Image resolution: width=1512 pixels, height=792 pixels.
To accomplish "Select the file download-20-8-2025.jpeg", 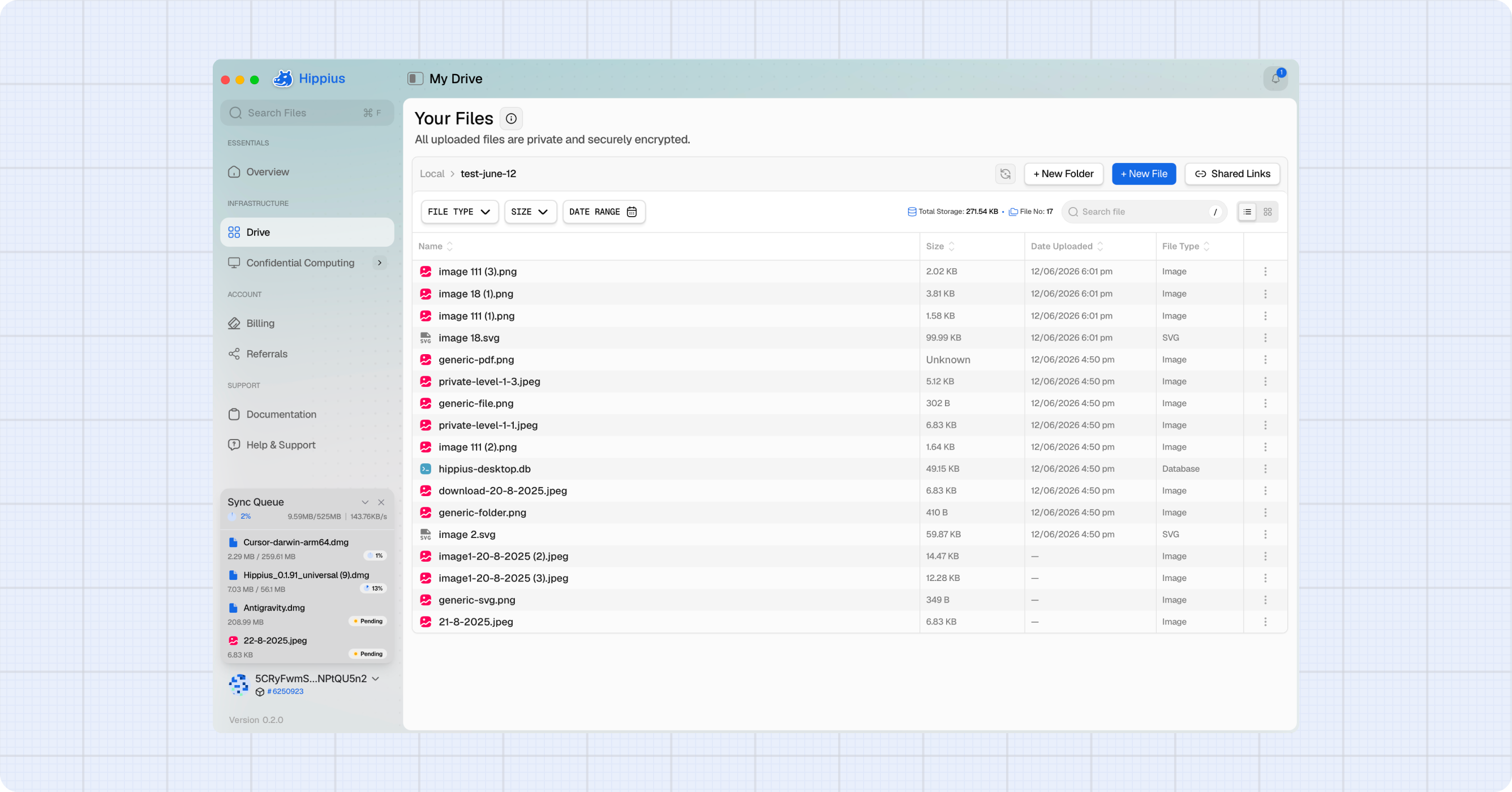I will 502,491.
